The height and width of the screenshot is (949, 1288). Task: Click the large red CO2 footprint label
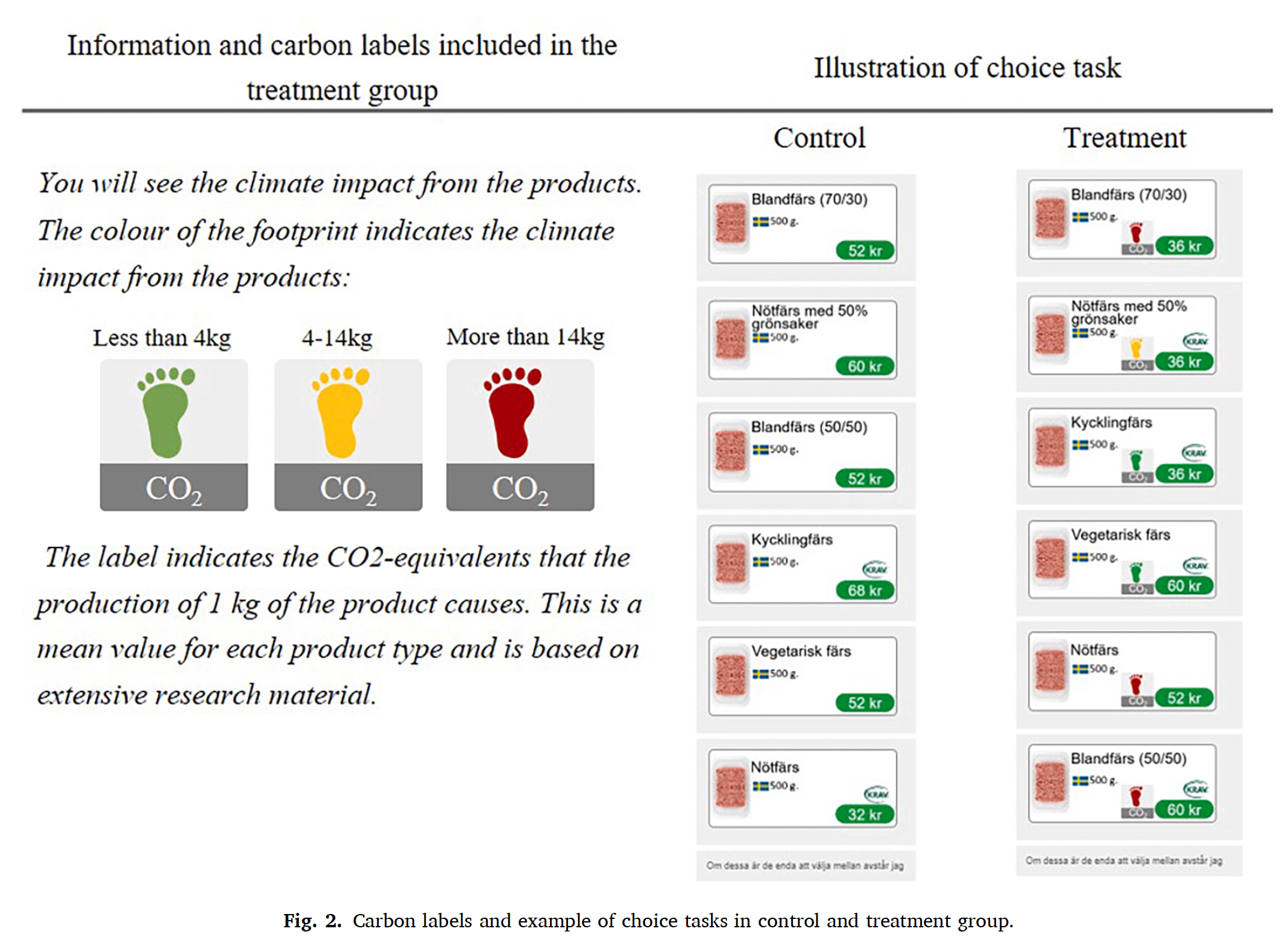[x=520, y=434]
